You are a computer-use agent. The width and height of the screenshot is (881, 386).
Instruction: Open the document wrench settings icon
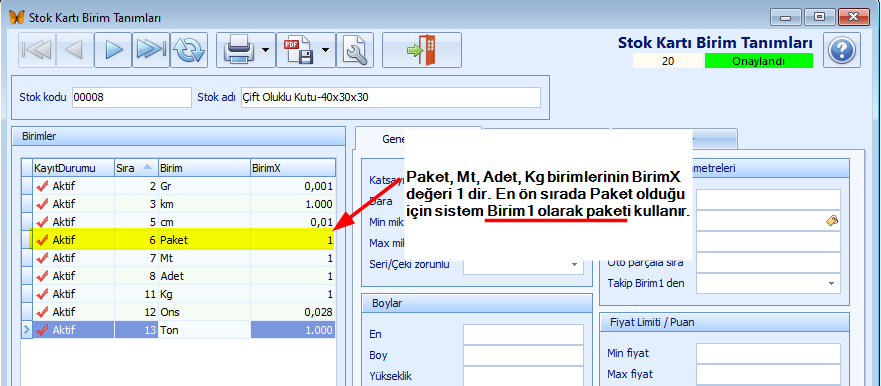tap(355, 50)
